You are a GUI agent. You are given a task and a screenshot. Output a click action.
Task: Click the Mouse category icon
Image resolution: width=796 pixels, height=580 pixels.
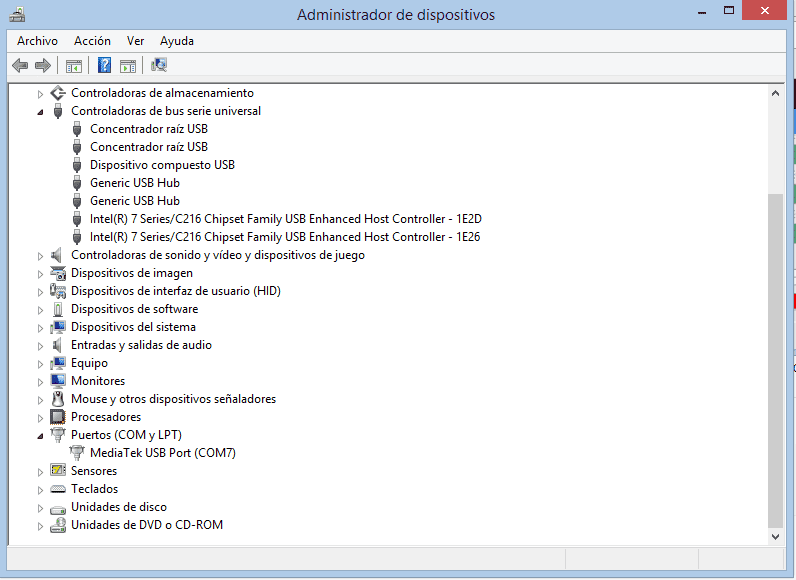pyautogui.click(x=58, y=399)
